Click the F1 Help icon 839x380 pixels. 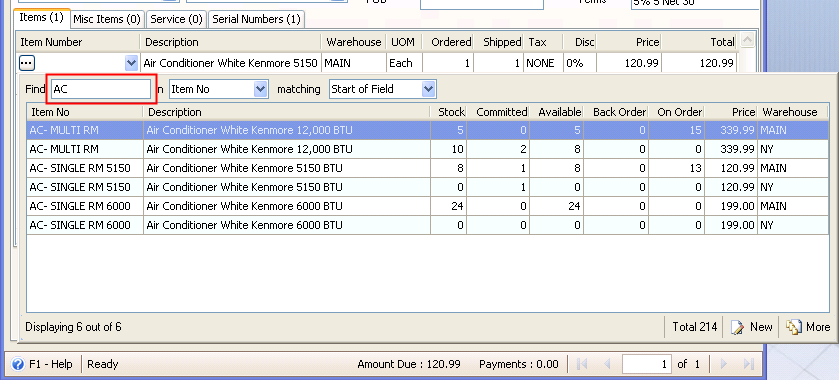[18, 364]
